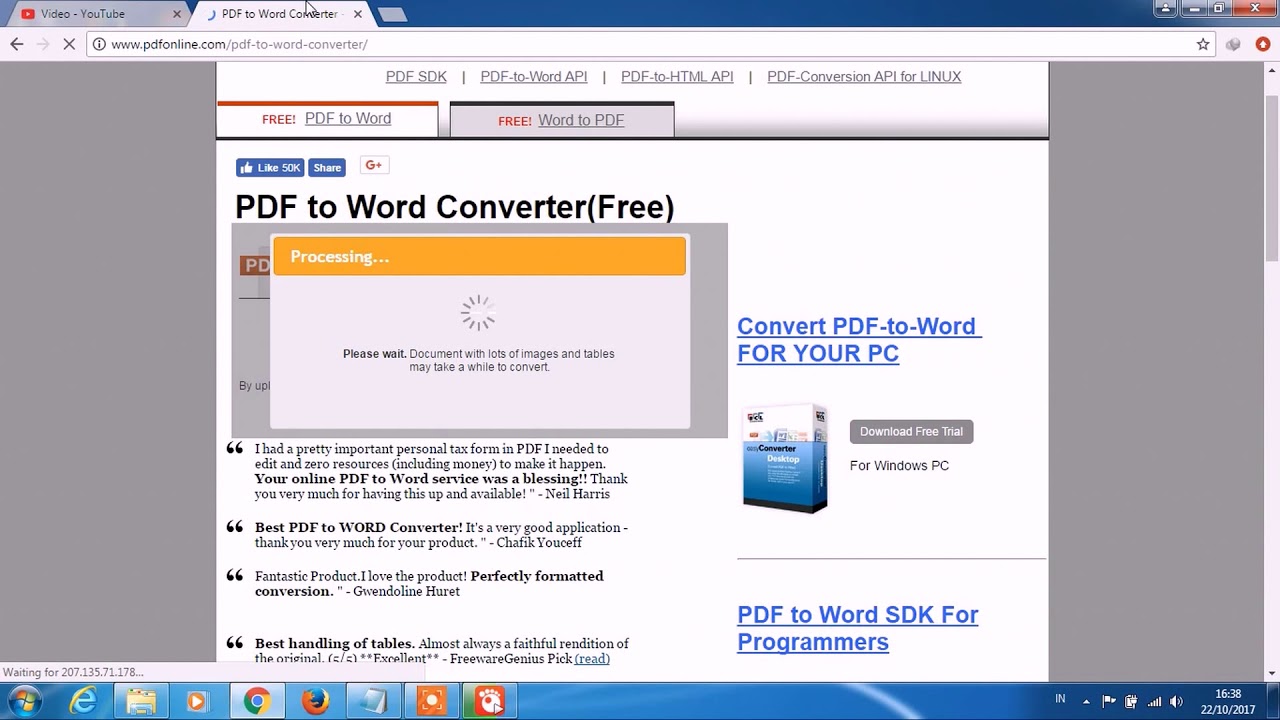Click the IN language indicator
1280x720 pixels.
tap(1060, 699)
